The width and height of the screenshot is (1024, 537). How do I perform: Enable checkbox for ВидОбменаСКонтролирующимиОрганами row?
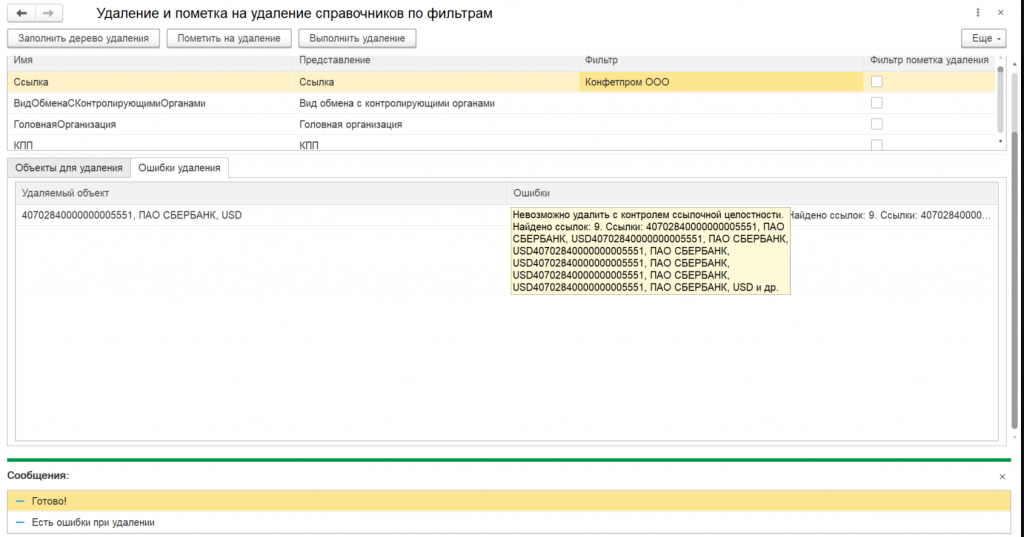tap(876, 103)
